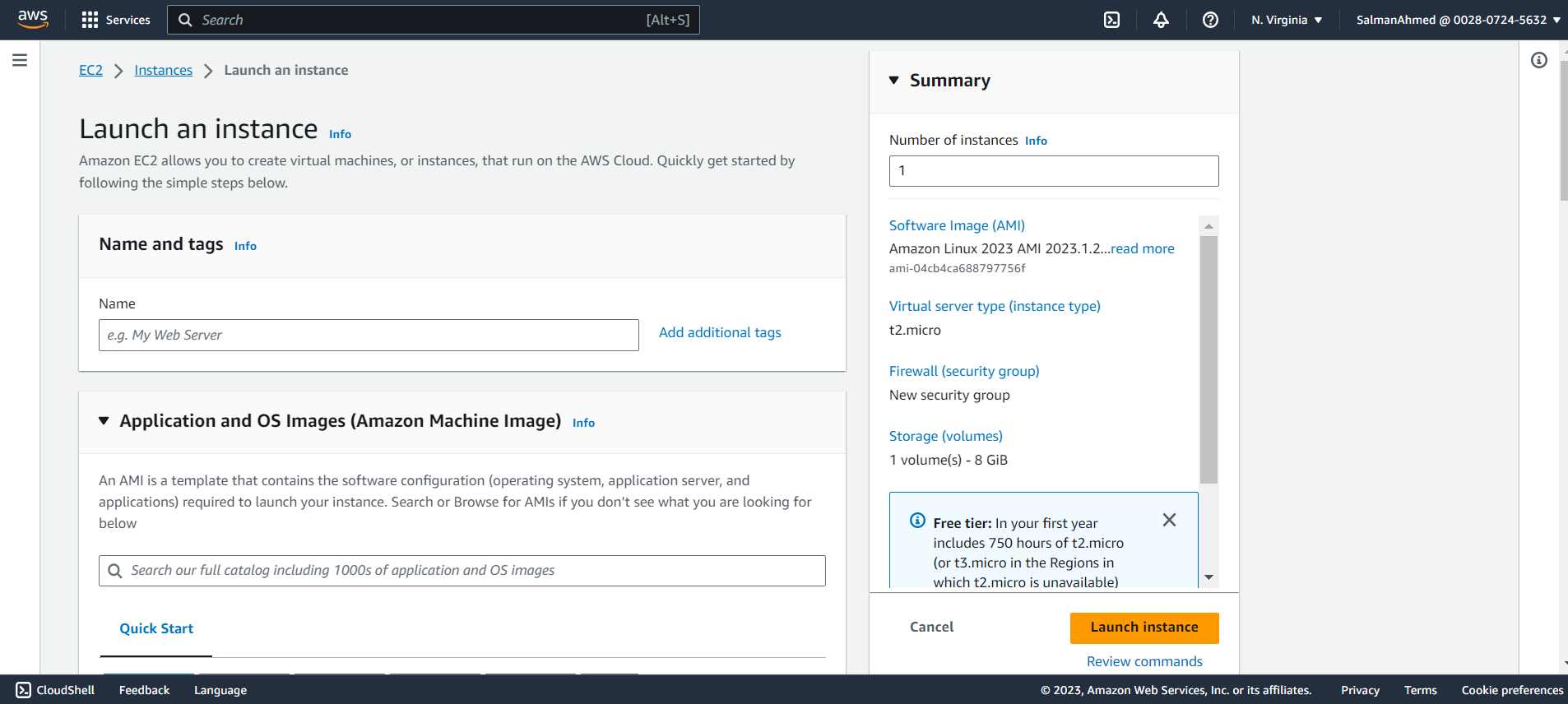Click the AMI catalog search icon

pos(115,571)
